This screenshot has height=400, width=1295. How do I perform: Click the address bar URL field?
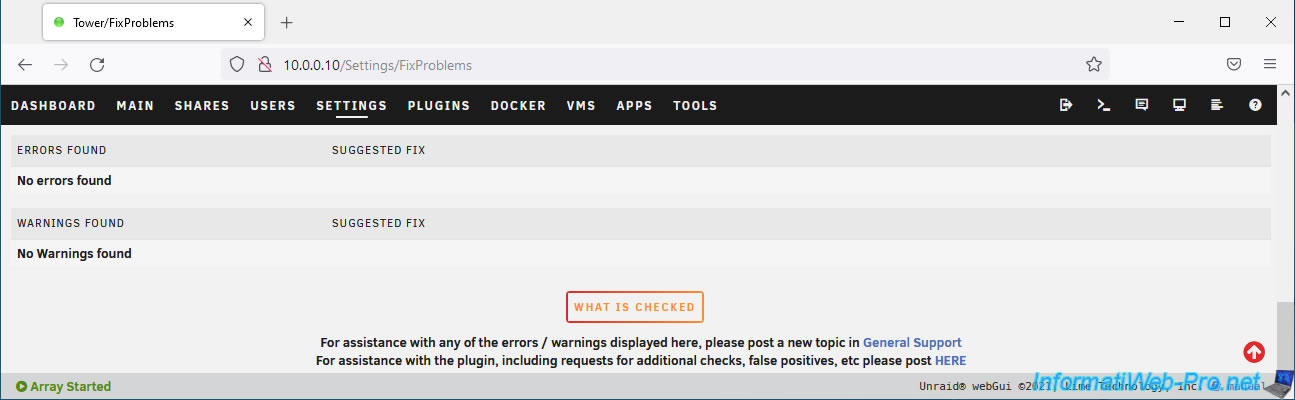660,64
